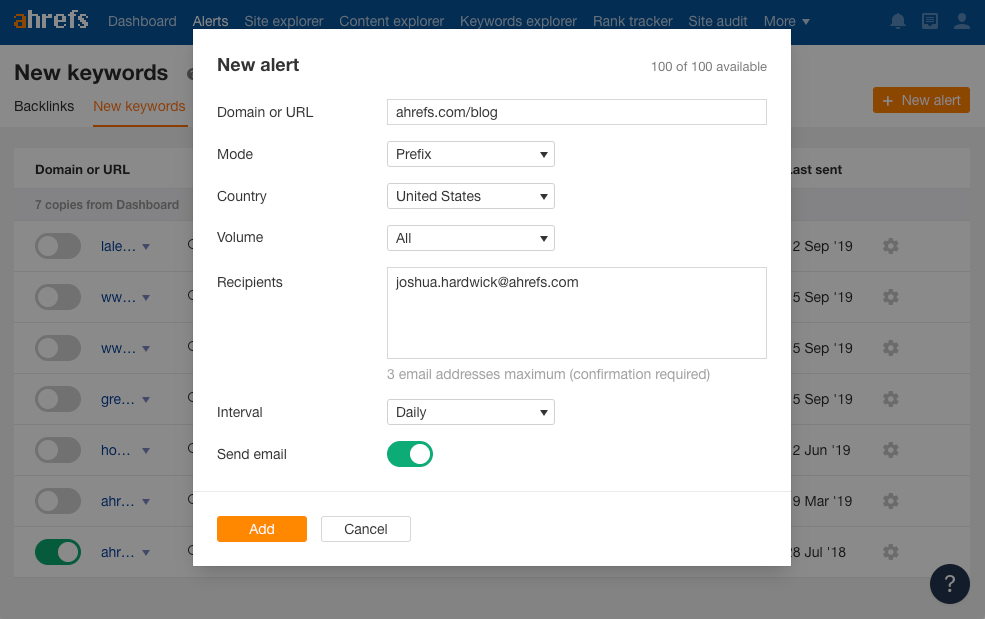Open the help question mark button
This screenshot has width=985, height=619.
pos(949,584)
